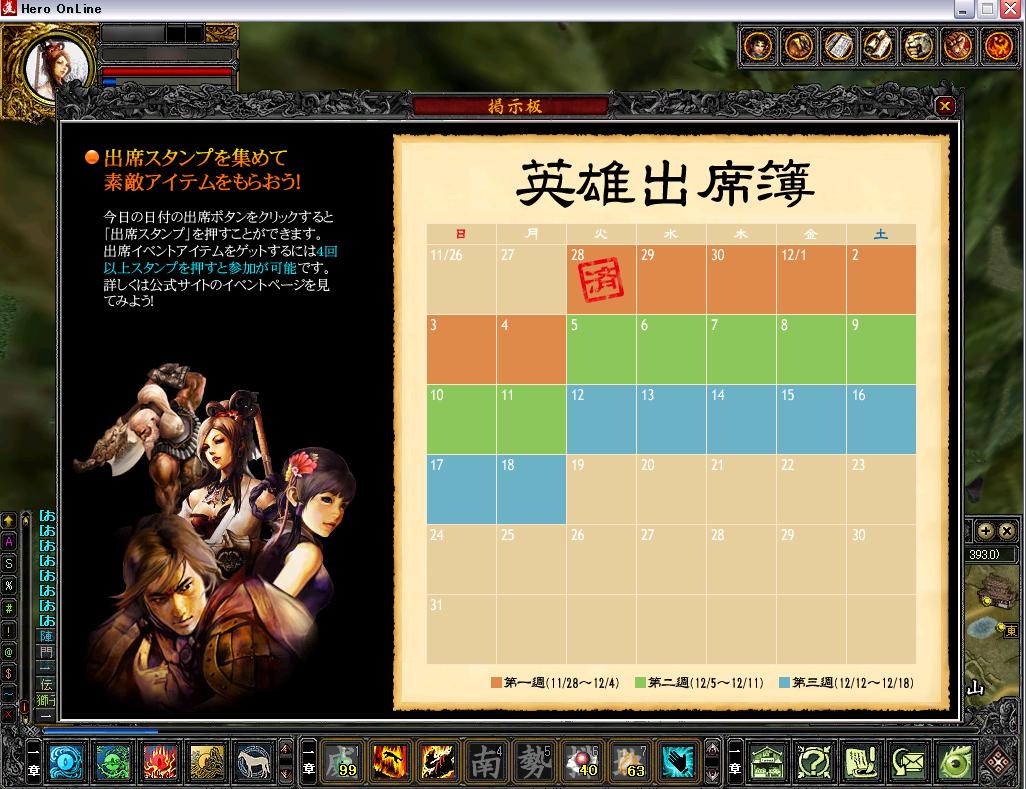Toggle the # chat channel filter
This screenshot has height=789, width=1026.
[9, 608]
